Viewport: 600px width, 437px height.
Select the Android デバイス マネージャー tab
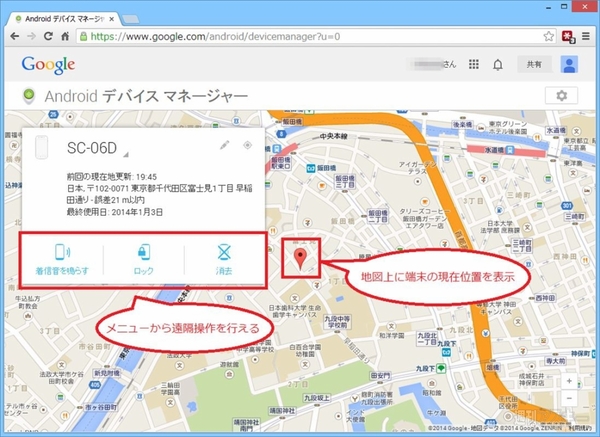pyautogui.click(x=64, y=19)
